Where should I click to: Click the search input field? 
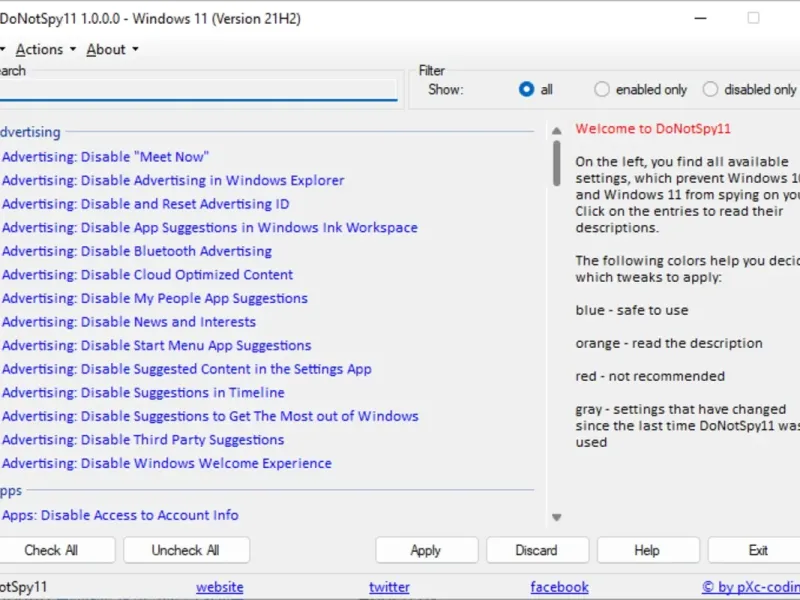click(x=198, y=91)
